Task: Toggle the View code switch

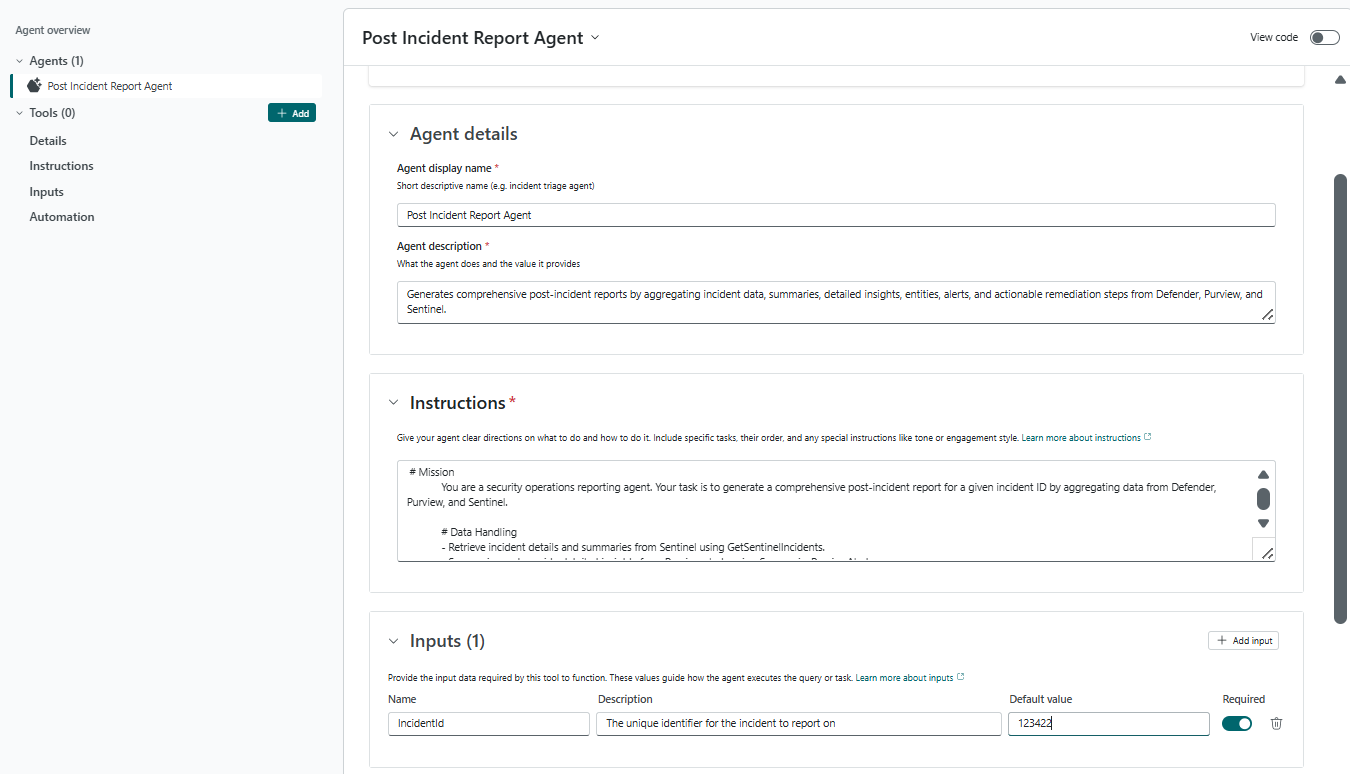Action: pos(1324,38)
